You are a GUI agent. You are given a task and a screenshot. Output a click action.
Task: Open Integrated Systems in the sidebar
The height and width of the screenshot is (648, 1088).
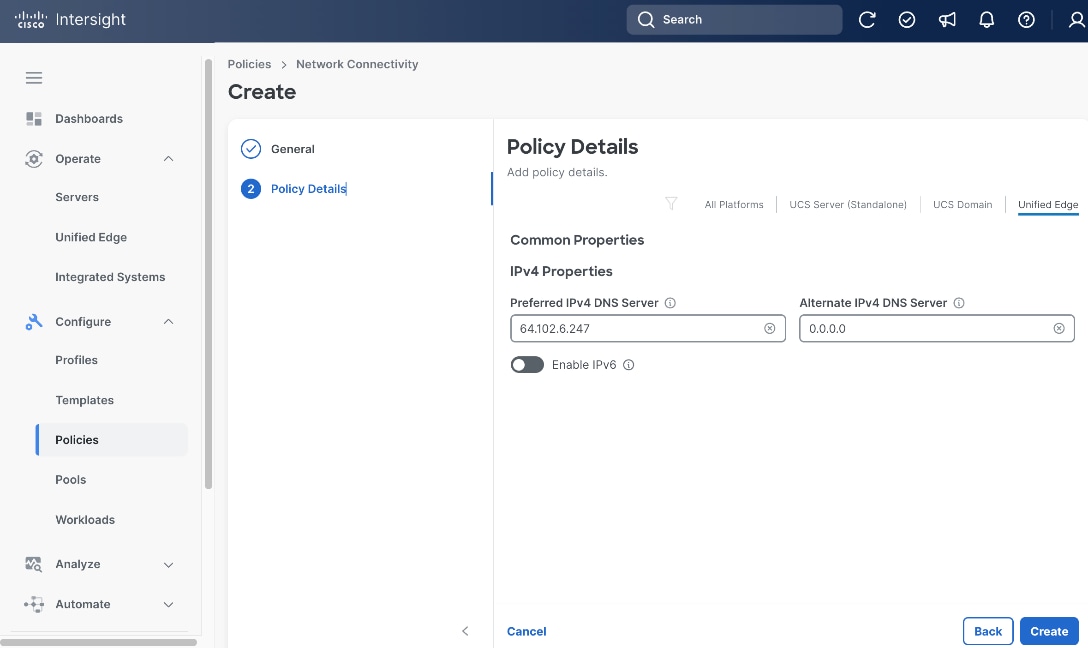[110, 277]
